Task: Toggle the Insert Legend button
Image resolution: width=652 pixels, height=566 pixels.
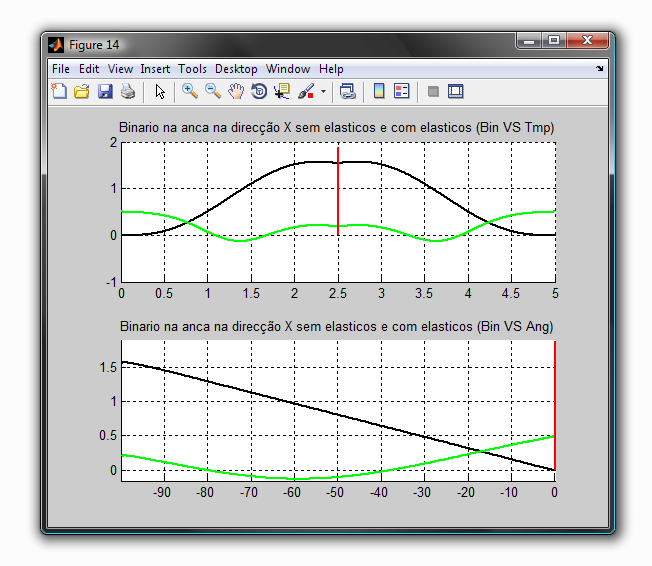Action: (402, 92)
